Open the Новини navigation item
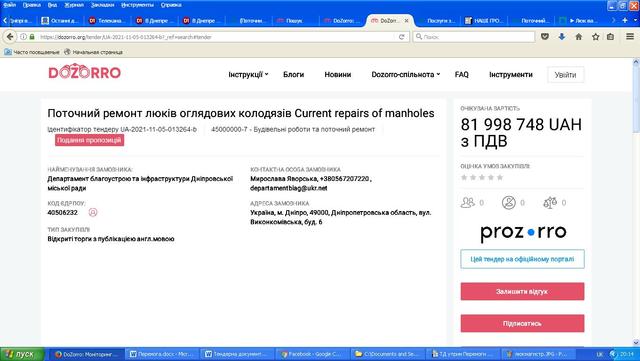 pyautogui.click(x=338, y=74)
